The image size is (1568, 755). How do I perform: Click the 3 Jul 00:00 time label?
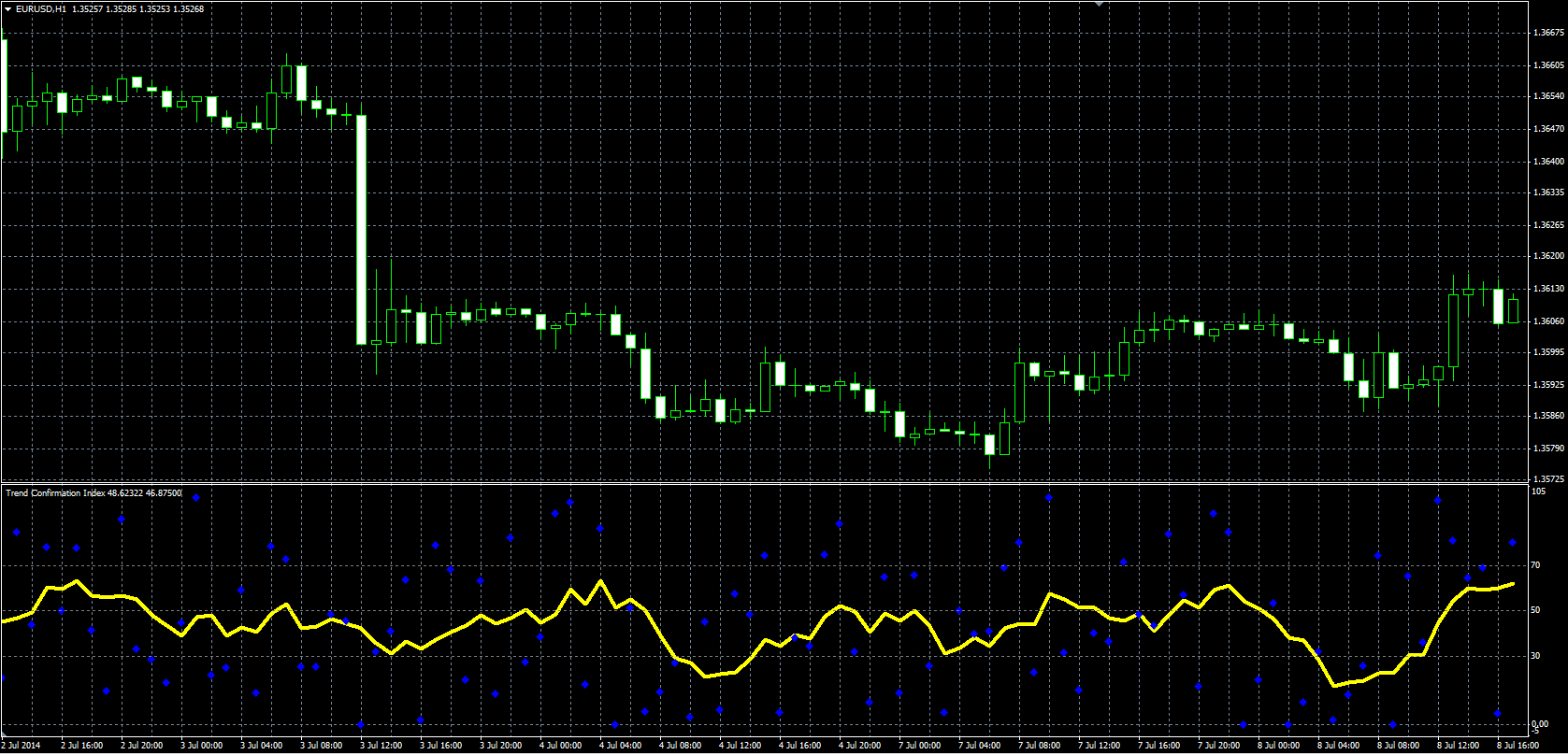coord(202,746)
